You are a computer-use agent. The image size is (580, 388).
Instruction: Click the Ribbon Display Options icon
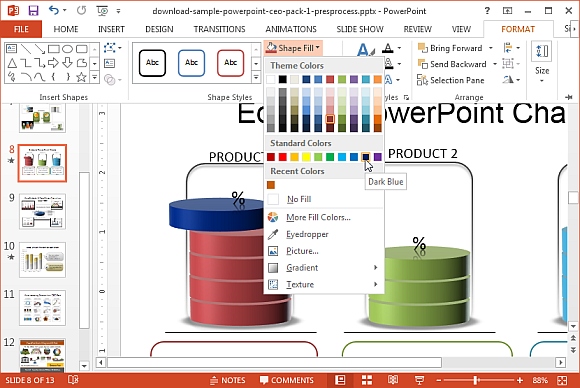tap(508, 11)
